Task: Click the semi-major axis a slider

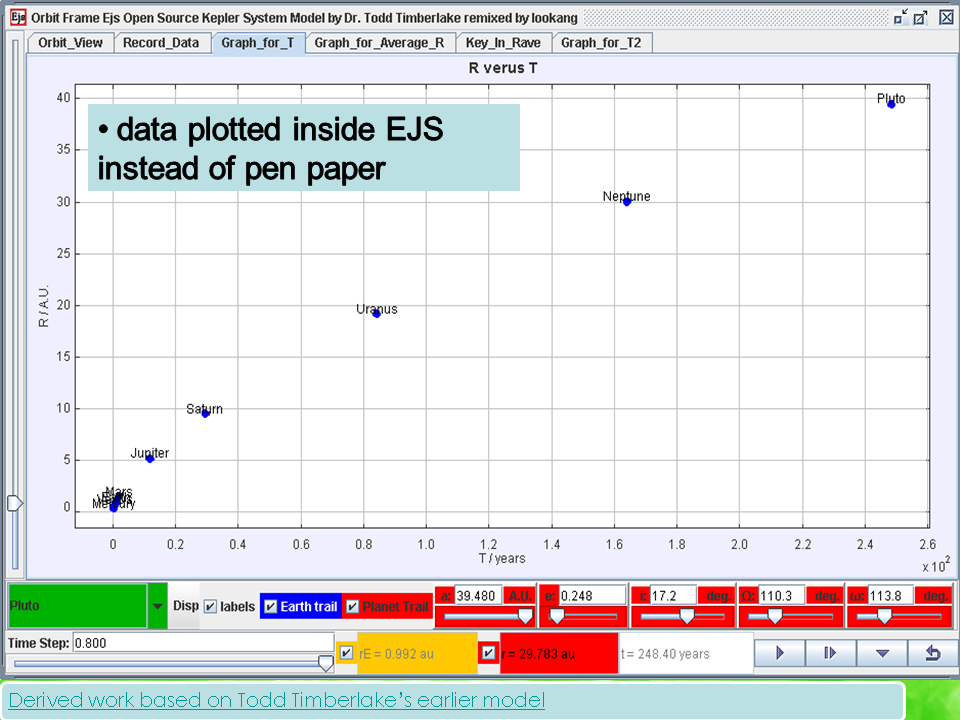Action: [x=486, y=616]
